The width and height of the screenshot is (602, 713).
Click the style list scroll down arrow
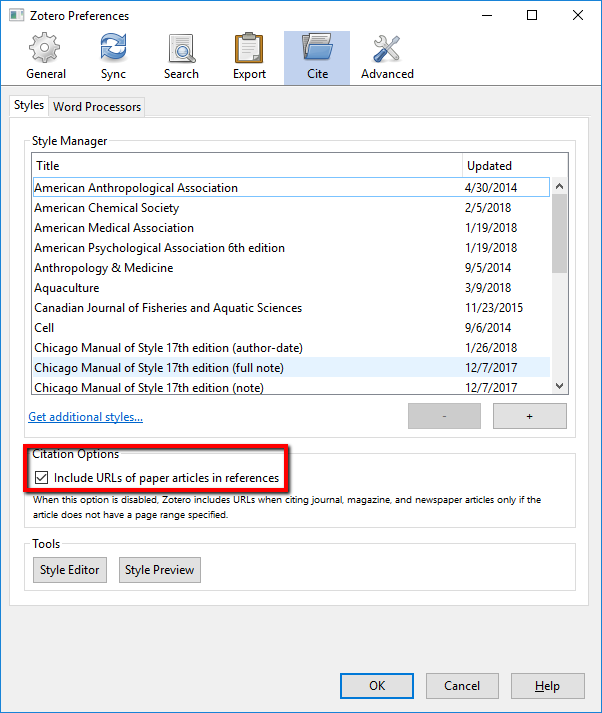(x=560, y=386)
